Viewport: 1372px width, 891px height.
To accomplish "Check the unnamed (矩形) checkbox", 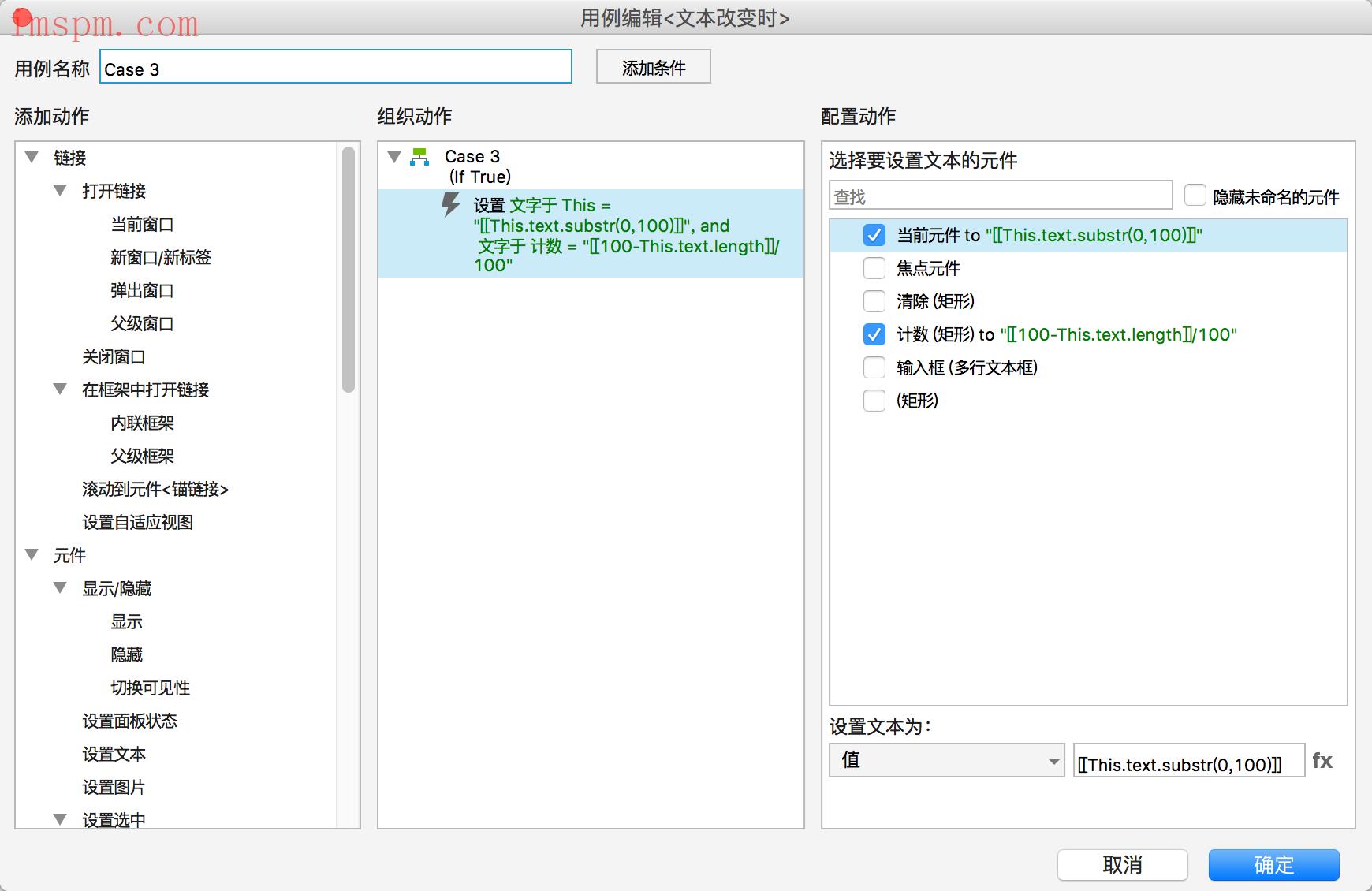I will [874, 401].
